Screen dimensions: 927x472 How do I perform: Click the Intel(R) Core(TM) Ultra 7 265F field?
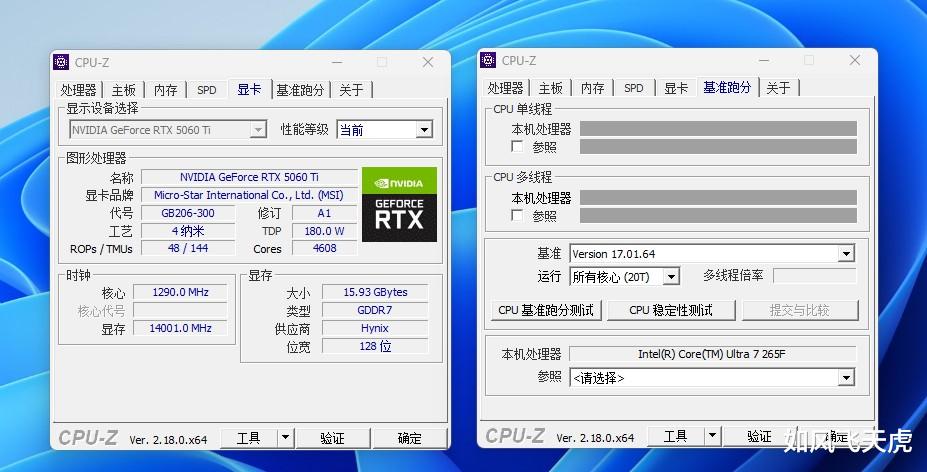coord(712,354)
